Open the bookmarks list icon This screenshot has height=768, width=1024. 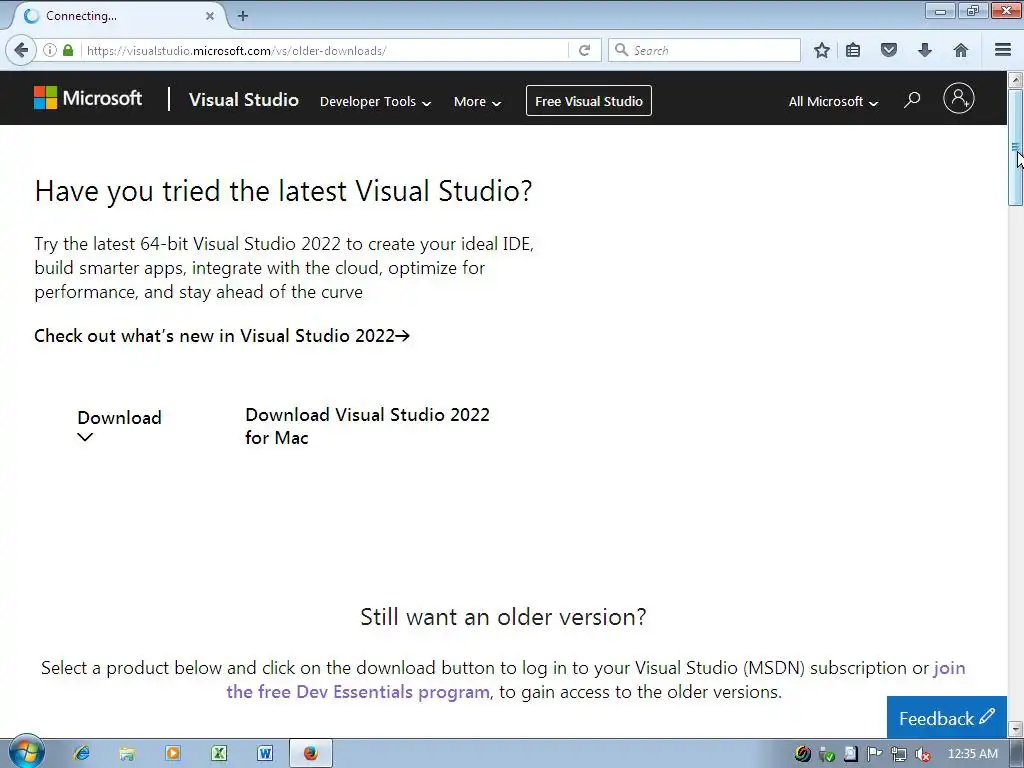click(x=853, y=50)
